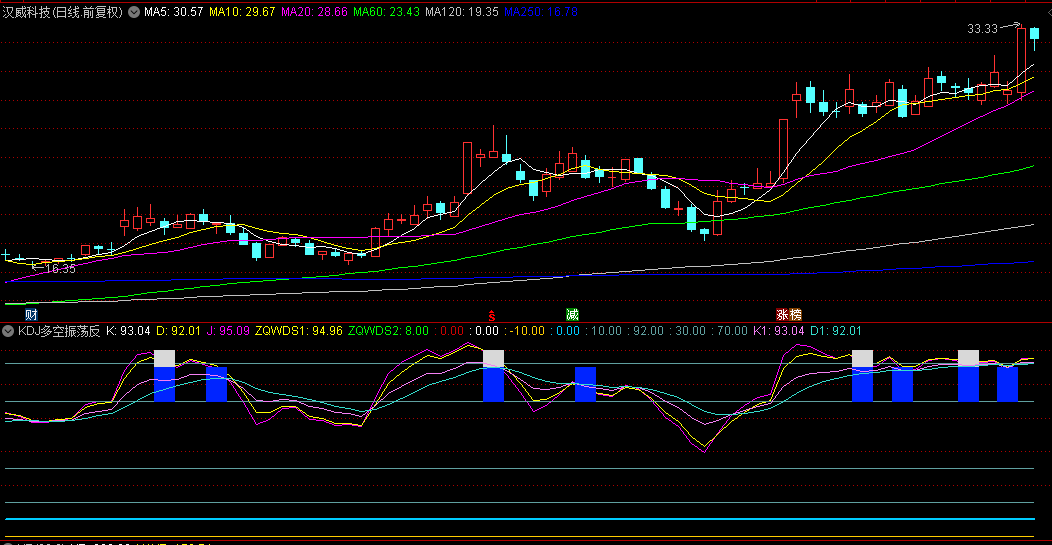
Task: Click the first gray-topped blue KDJ signal bar
Action: 164,376
